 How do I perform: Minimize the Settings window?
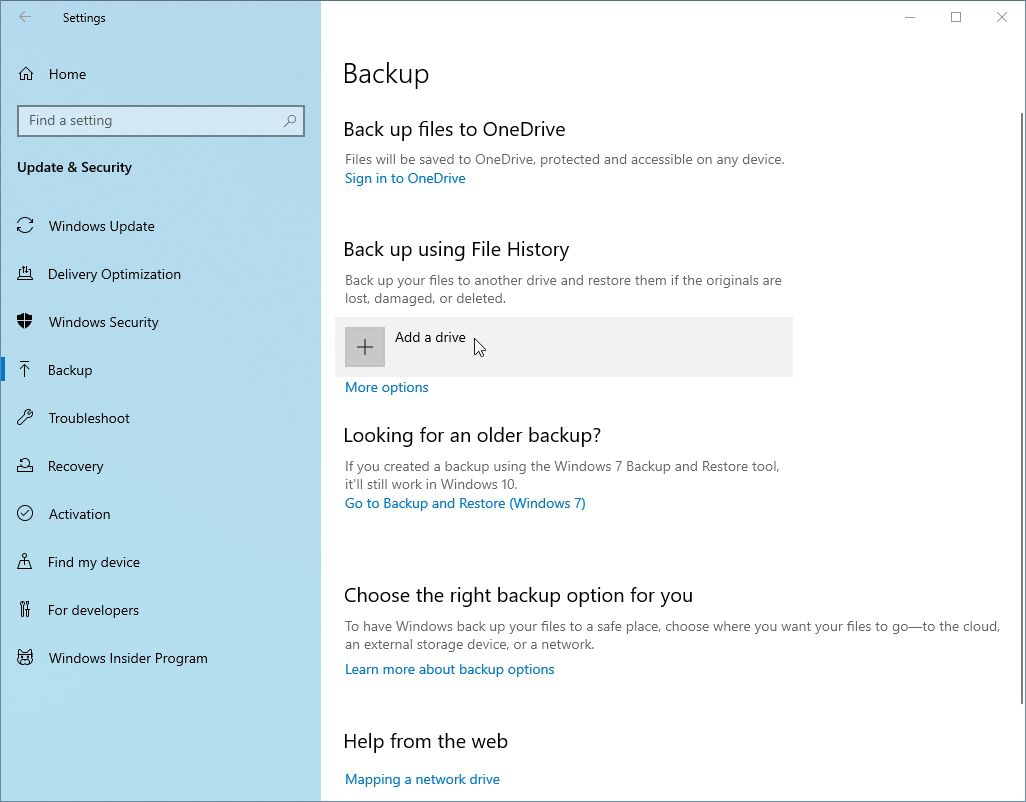click(x=910, y=18)
